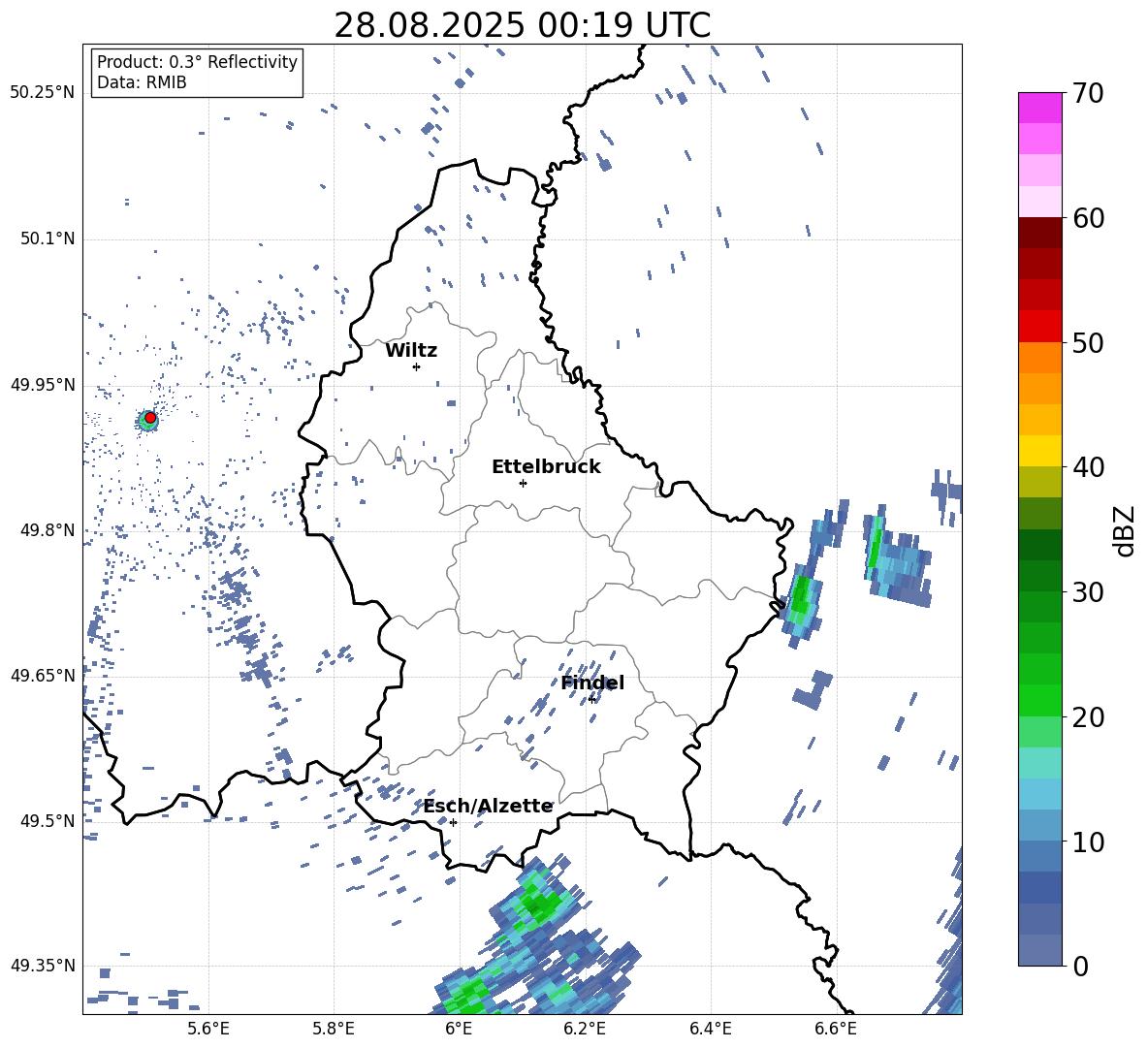
Task: Click the 'Data: RMIB' text
Action: tap(142, 82)
